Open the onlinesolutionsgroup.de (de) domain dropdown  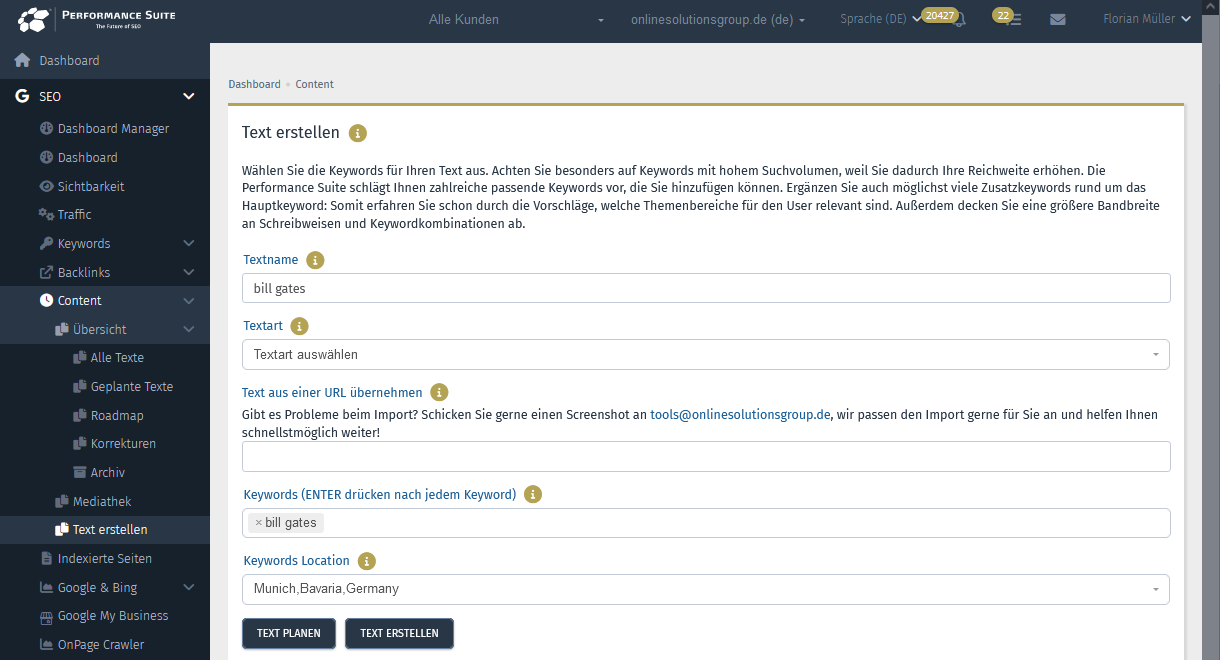718,20
